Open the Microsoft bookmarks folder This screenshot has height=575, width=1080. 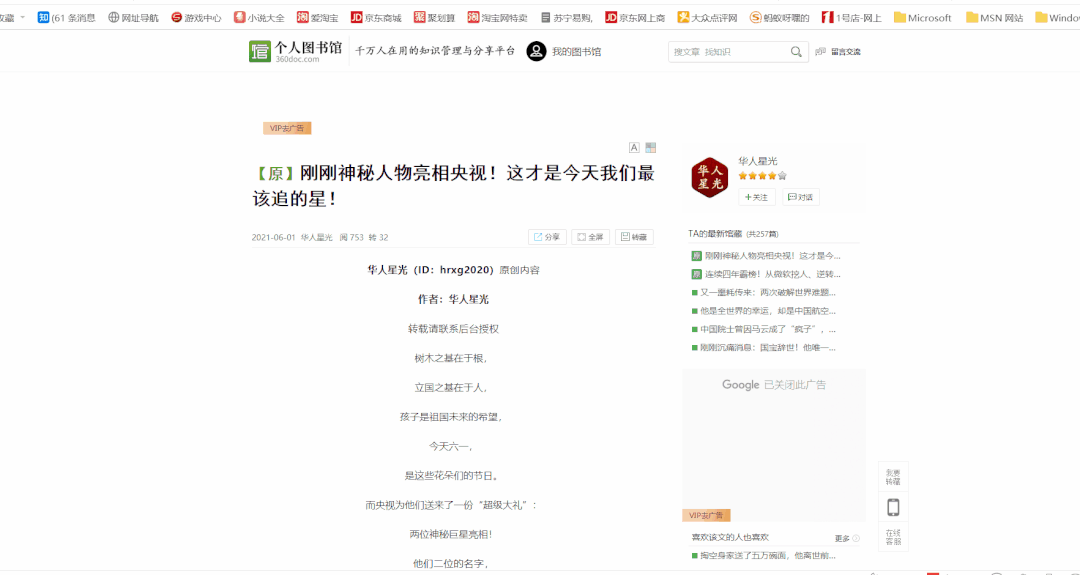pyautogui.click(x=922, y=17)
